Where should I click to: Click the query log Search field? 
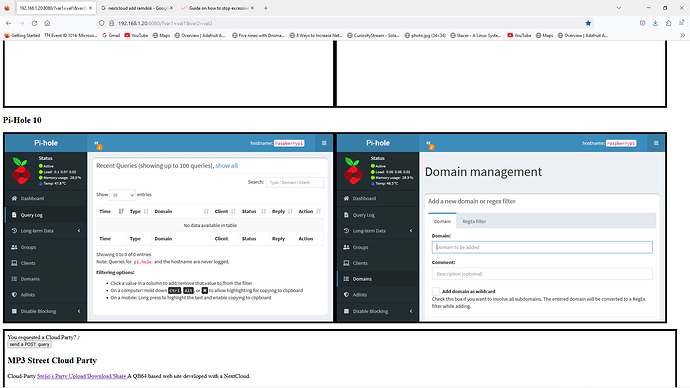click(295, 182)
